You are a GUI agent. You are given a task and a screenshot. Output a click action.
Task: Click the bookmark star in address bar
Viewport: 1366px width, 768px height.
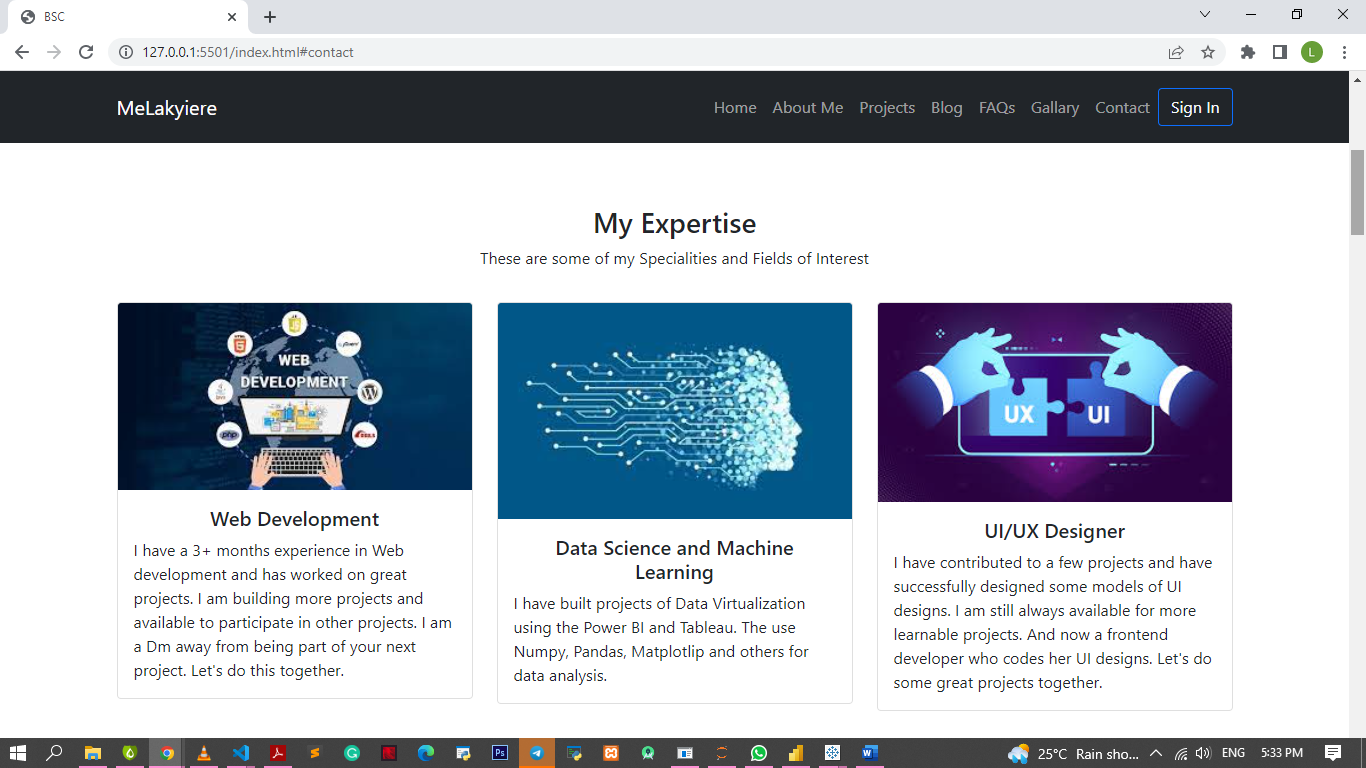coord(1209,52)
